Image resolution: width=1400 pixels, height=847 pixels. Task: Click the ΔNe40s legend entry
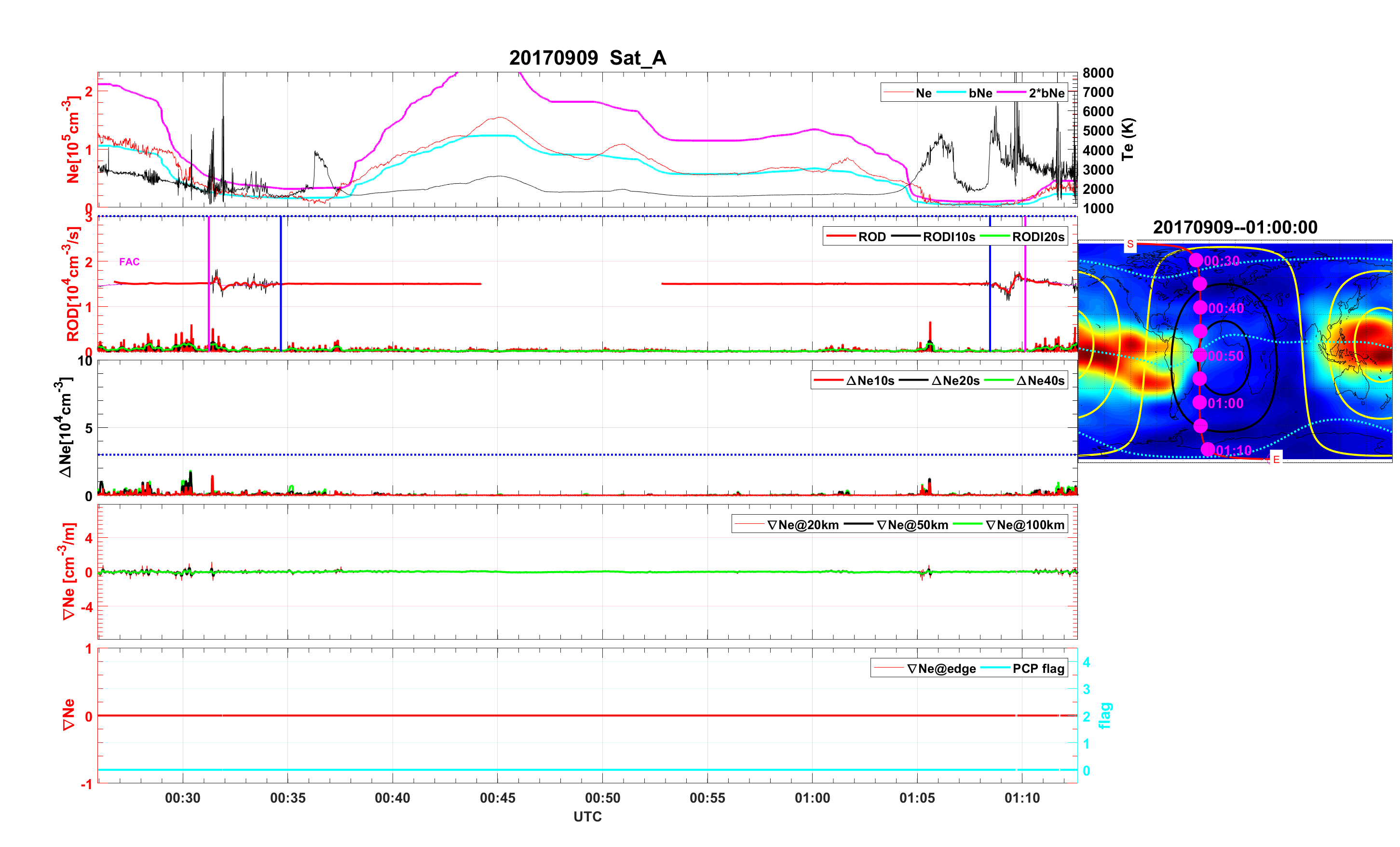pos(1040,381)
